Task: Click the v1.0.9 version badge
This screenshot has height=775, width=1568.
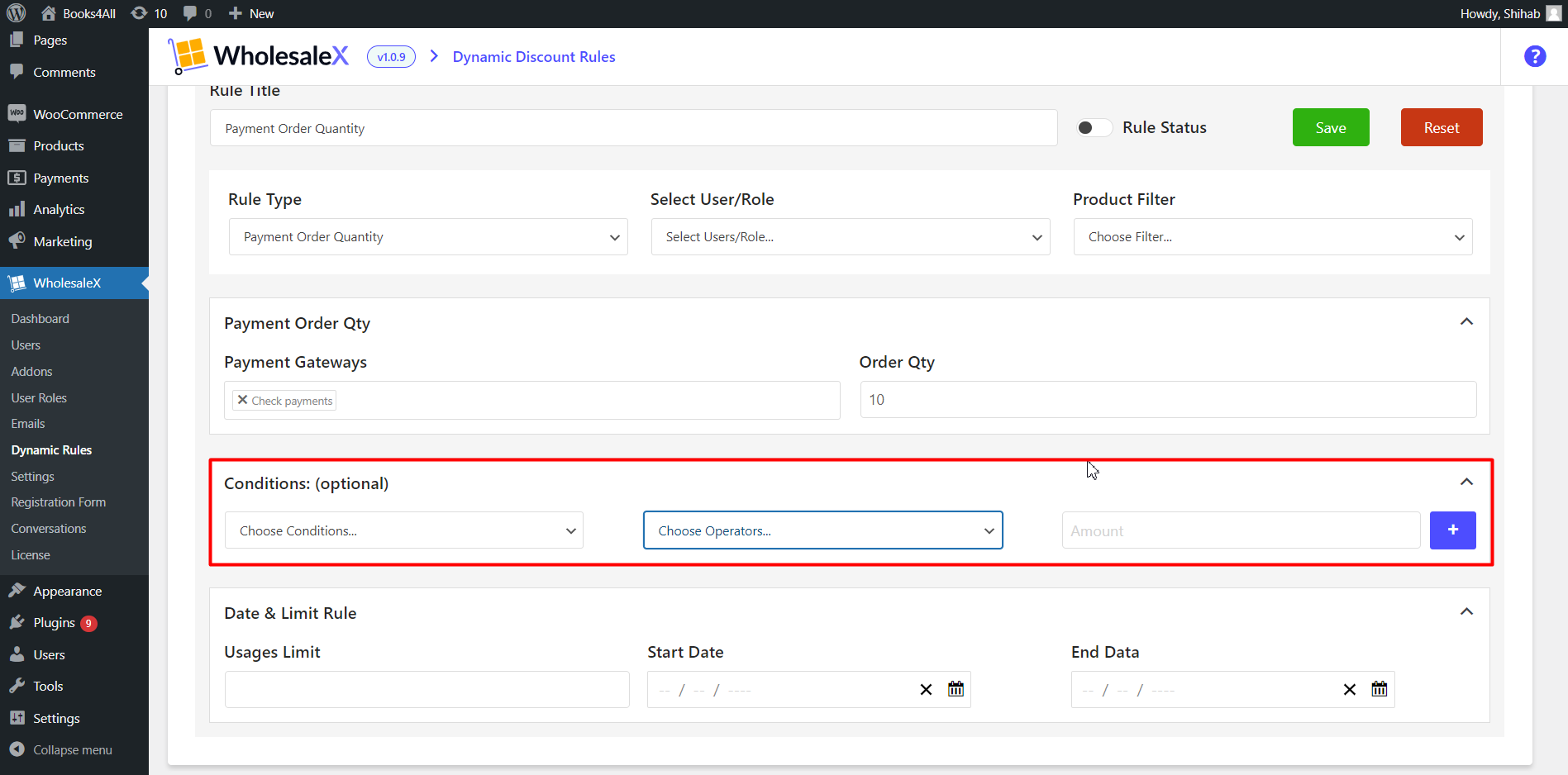Action: (391, 57)
